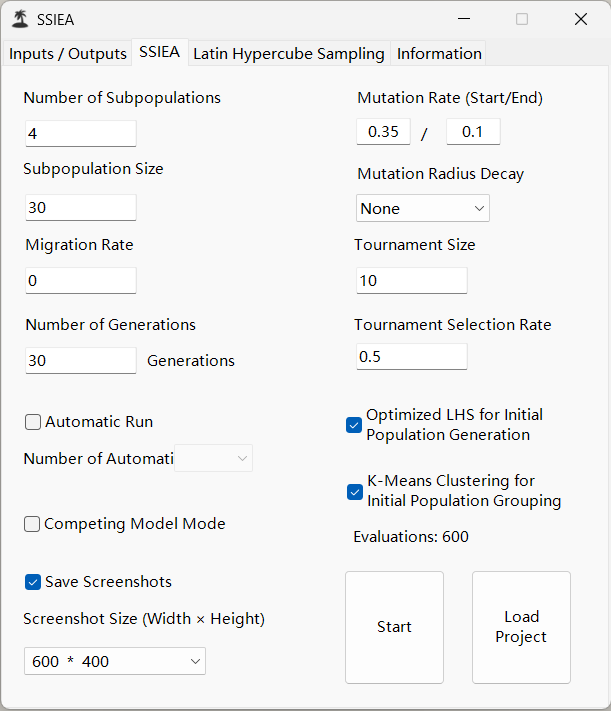Click the SSIEA palm tree app icon
611x711 pixels.
(20, 19)
